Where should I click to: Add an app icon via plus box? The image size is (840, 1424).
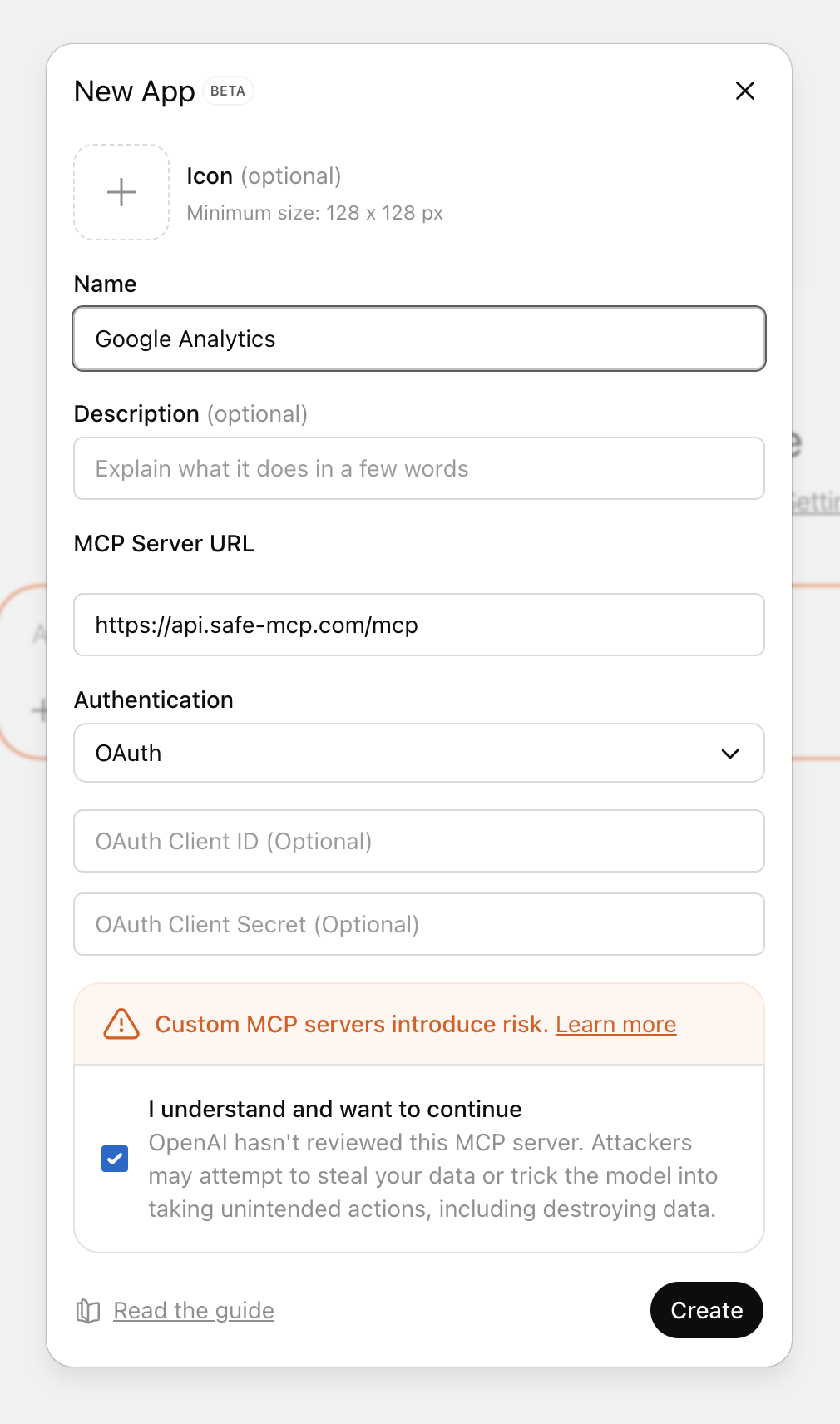121,192
